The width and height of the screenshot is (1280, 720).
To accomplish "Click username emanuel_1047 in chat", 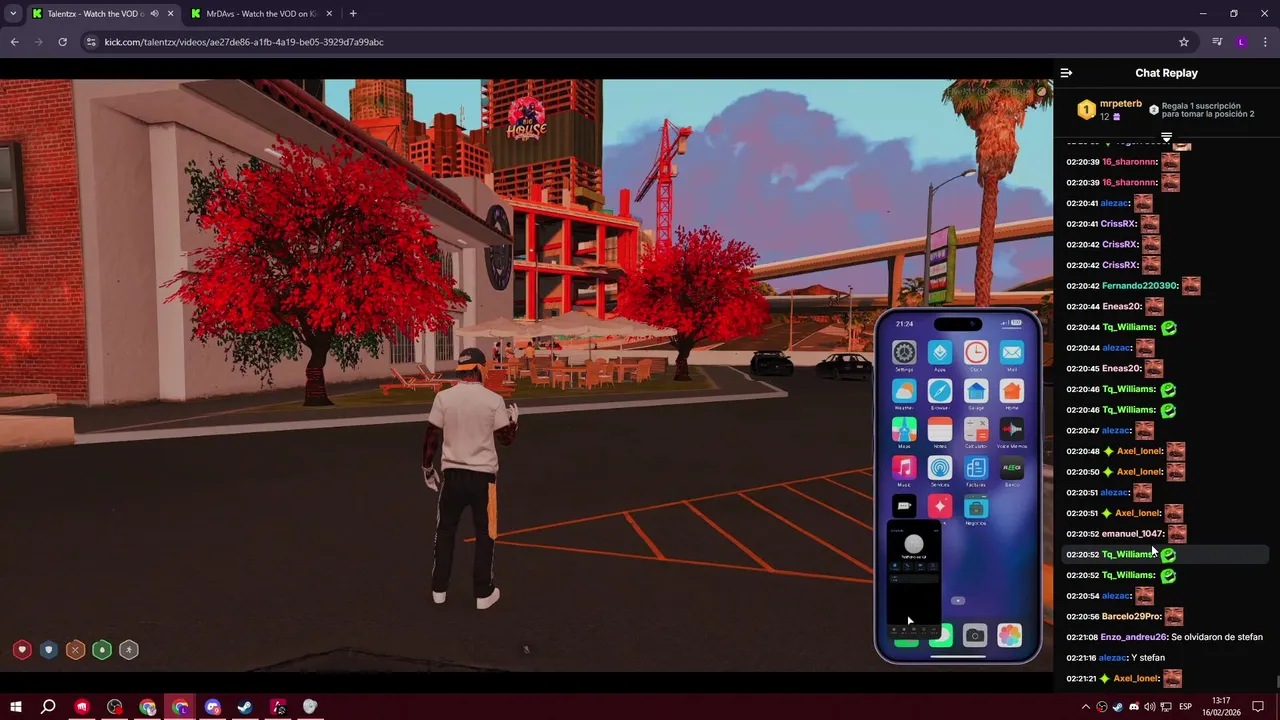I will [1133, 534].
